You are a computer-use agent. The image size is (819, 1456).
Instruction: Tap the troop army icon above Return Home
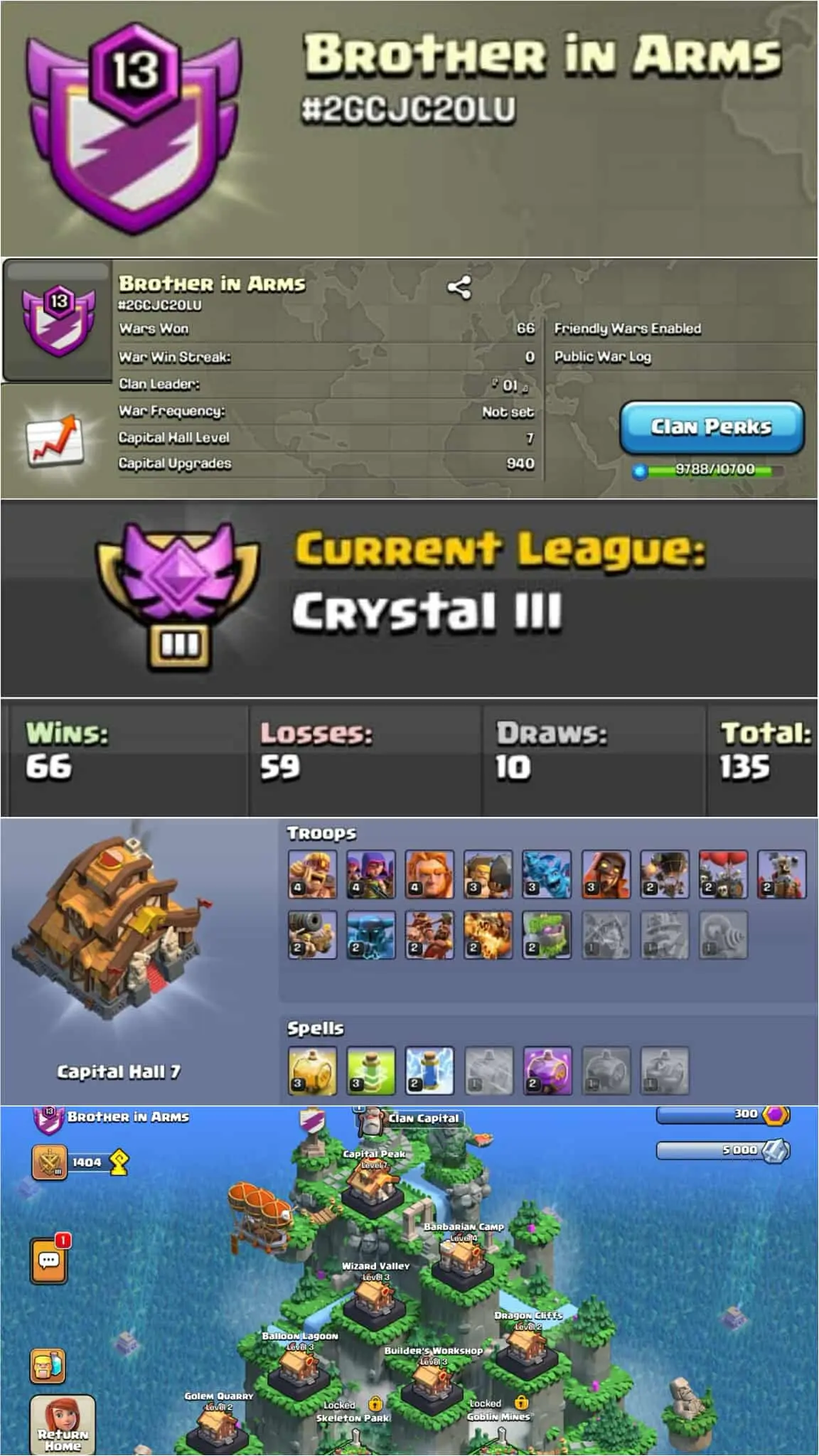[48, 1366]
